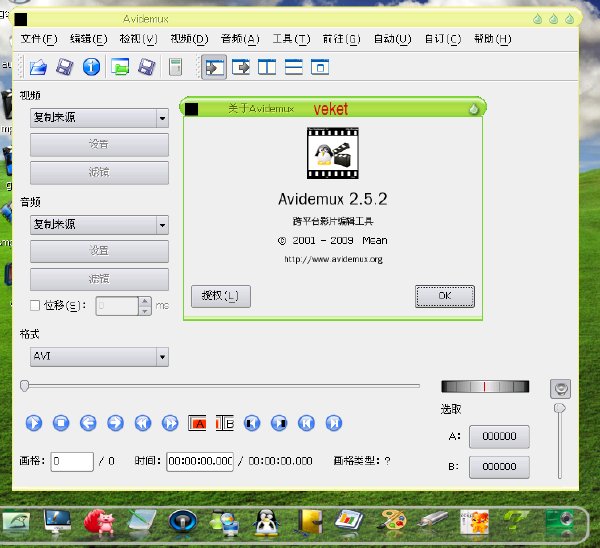Go to next frame arrow

coord(115,423)
